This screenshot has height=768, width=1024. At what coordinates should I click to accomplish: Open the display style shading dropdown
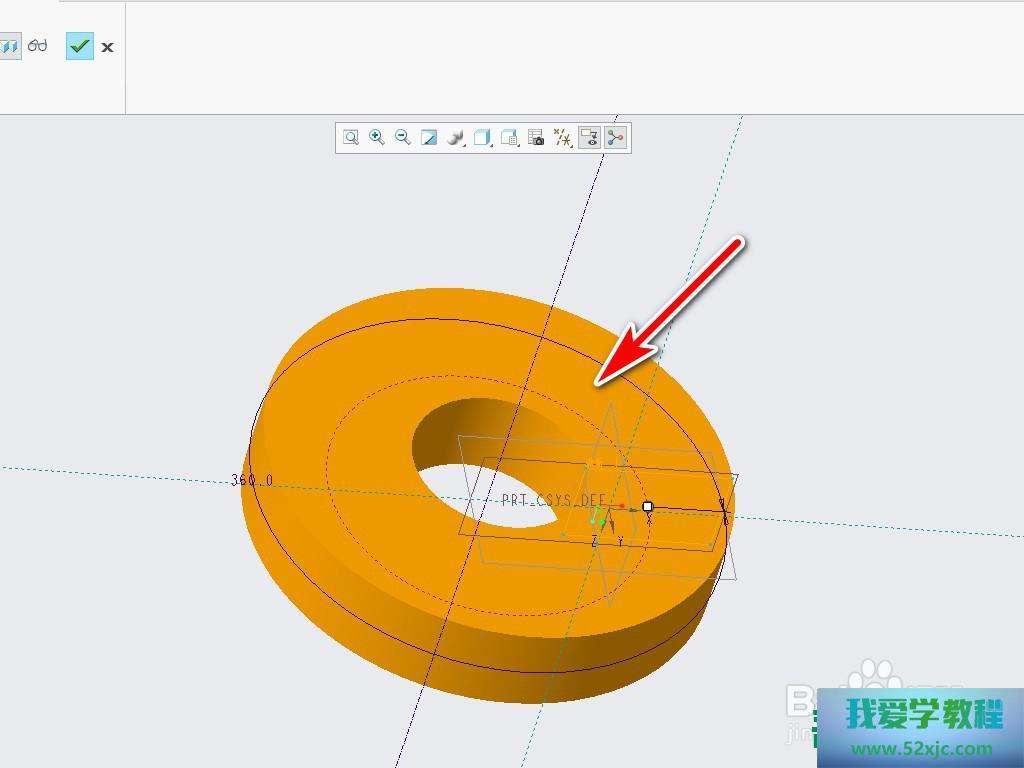click(x=456, y=138)
